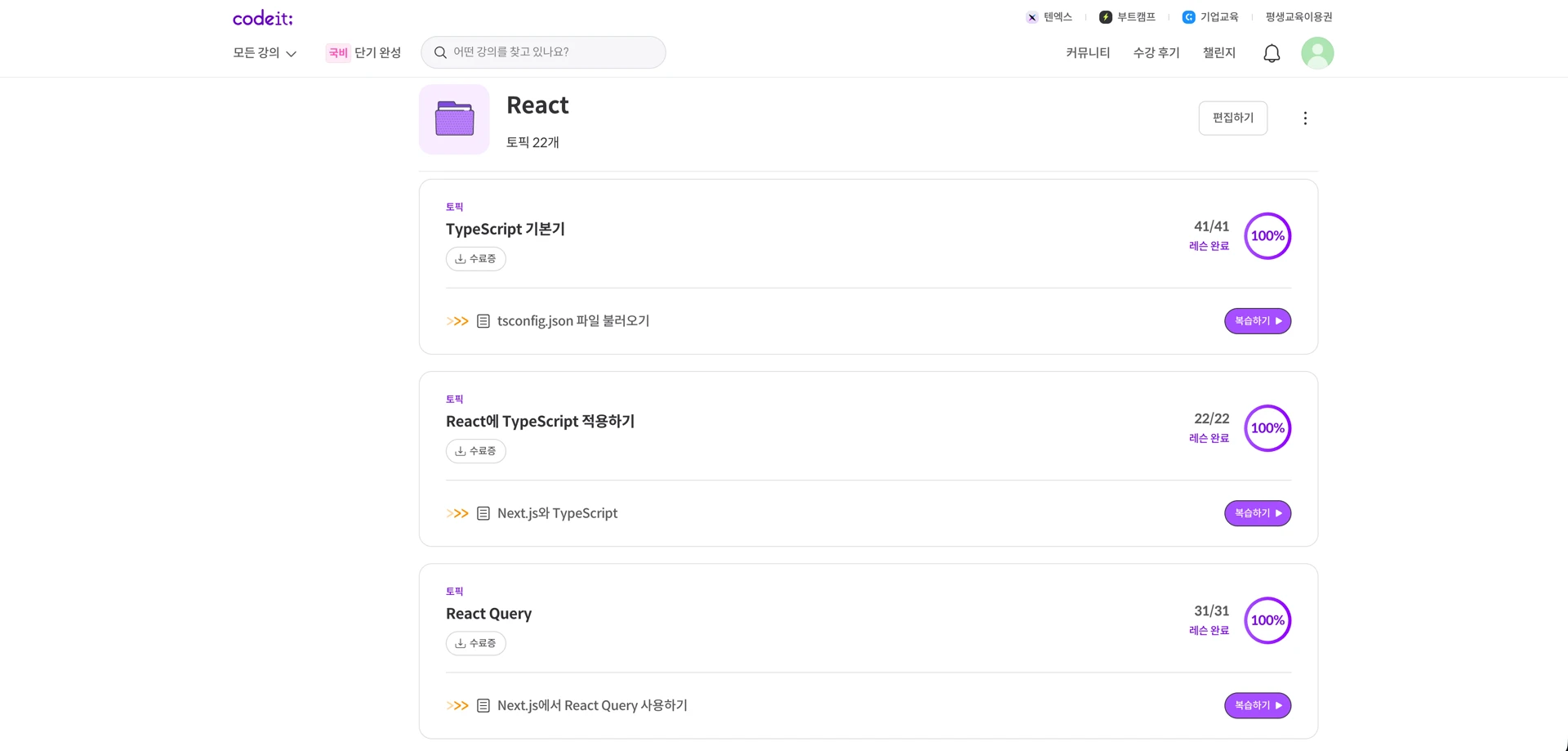The height and width of the screenshot is (751, 1568).
Task: Click the purple React folder icon
Action: tap(454, 119)
